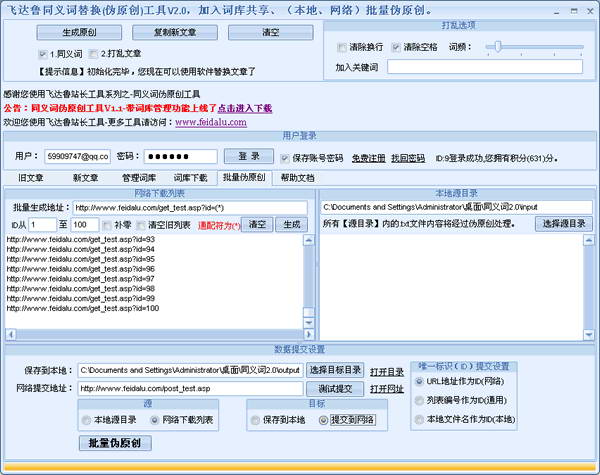The width and height of the screenshot is (600, 475).
Task: Click the 批量生成地址 URL field
Action: (x=190, y=208)
